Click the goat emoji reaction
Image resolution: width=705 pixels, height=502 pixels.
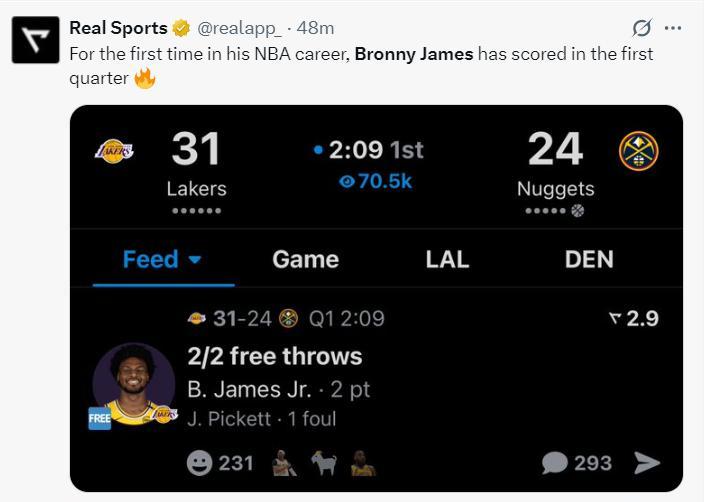click(324, 463)
